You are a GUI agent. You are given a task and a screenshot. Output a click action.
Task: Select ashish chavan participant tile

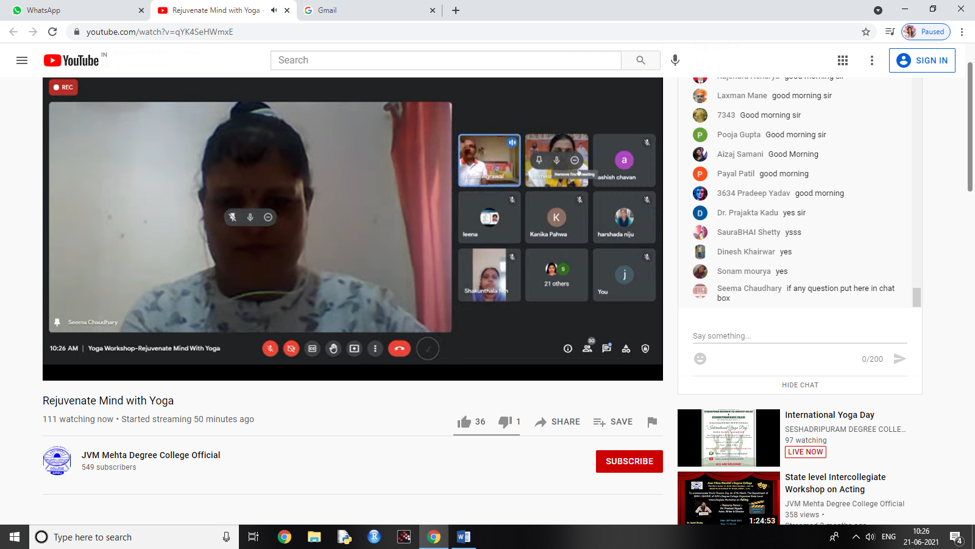pos(624,160)
